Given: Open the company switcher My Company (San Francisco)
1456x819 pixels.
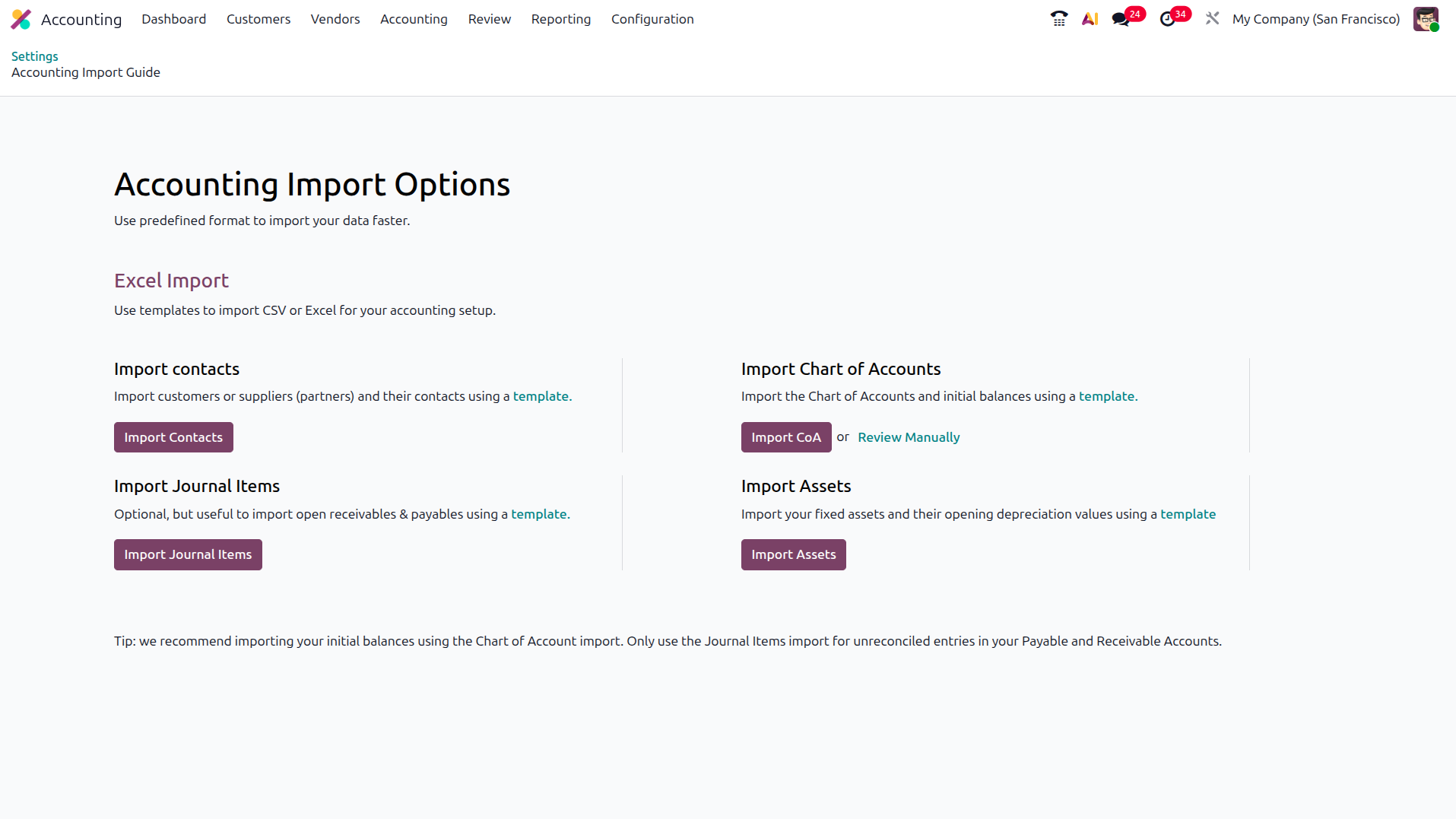Looking at the screenshot, I should point(1315,19).
